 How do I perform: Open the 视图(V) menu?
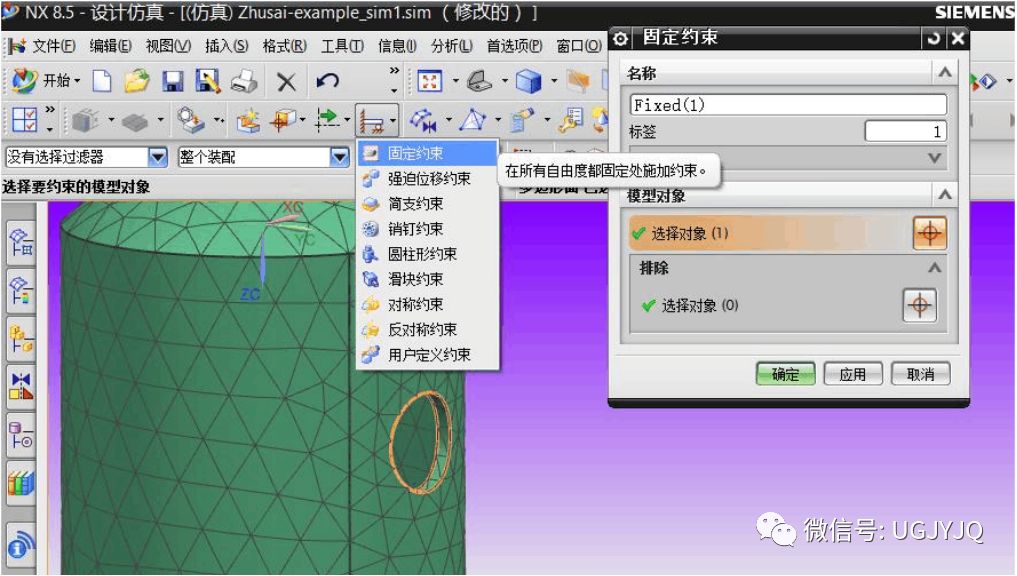point(168,45)
